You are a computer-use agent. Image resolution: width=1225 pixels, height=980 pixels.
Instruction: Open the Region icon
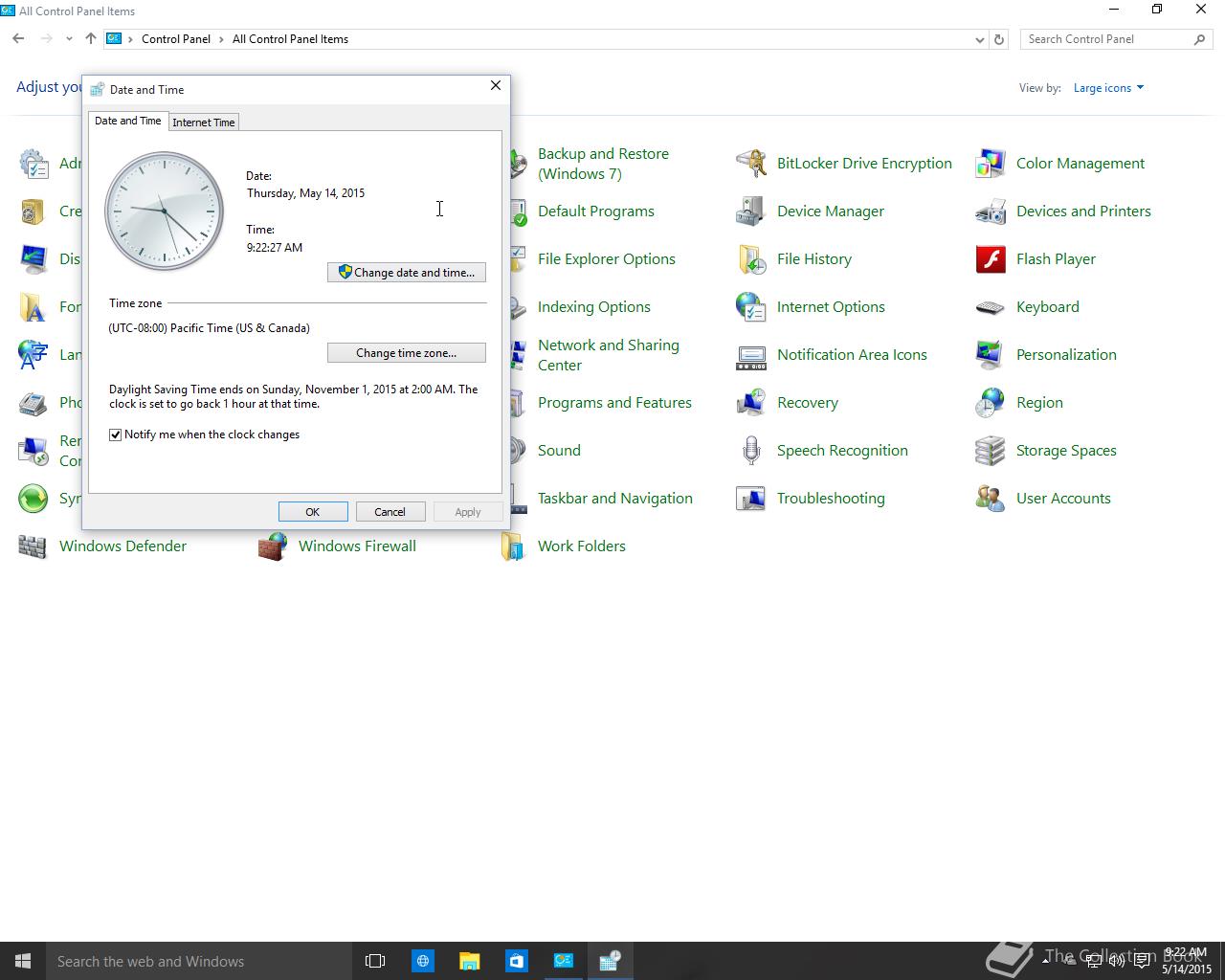(x=990, y=403)
